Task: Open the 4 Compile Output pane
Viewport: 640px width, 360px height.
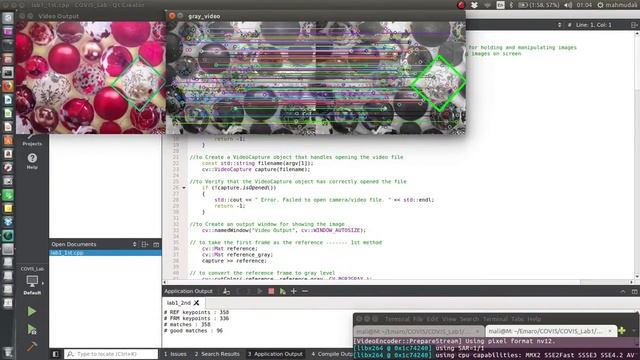Action: pos(332,354)
